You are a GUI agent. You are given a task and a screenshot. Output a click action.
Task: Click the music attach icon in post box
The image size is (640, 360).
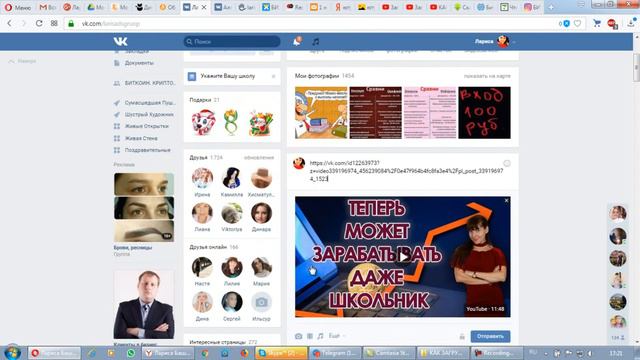[x=320, y=336]
